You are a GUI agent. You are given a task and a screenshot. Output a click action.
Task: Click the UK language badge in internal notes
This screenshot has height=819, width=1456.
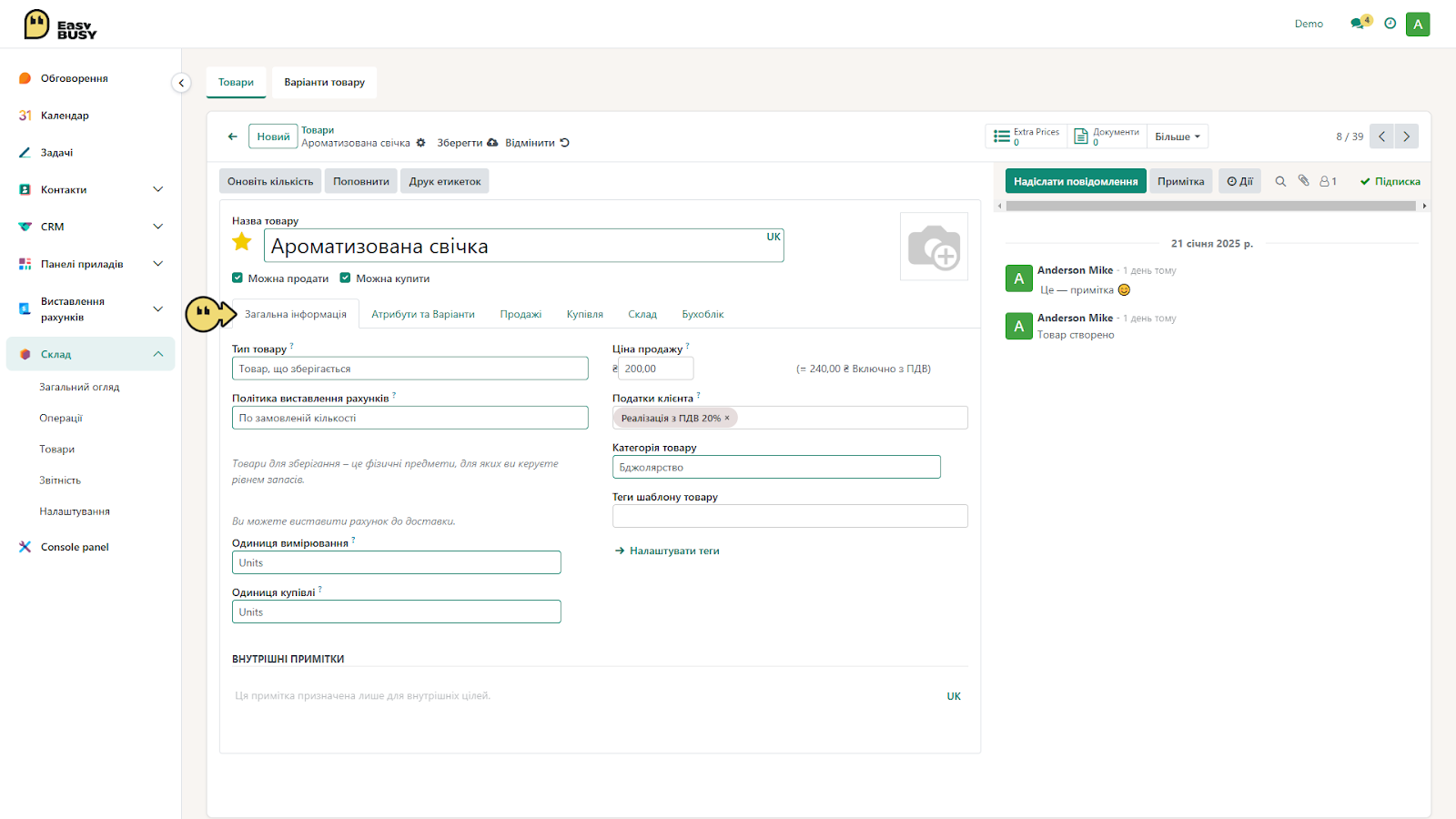point(954,696)
